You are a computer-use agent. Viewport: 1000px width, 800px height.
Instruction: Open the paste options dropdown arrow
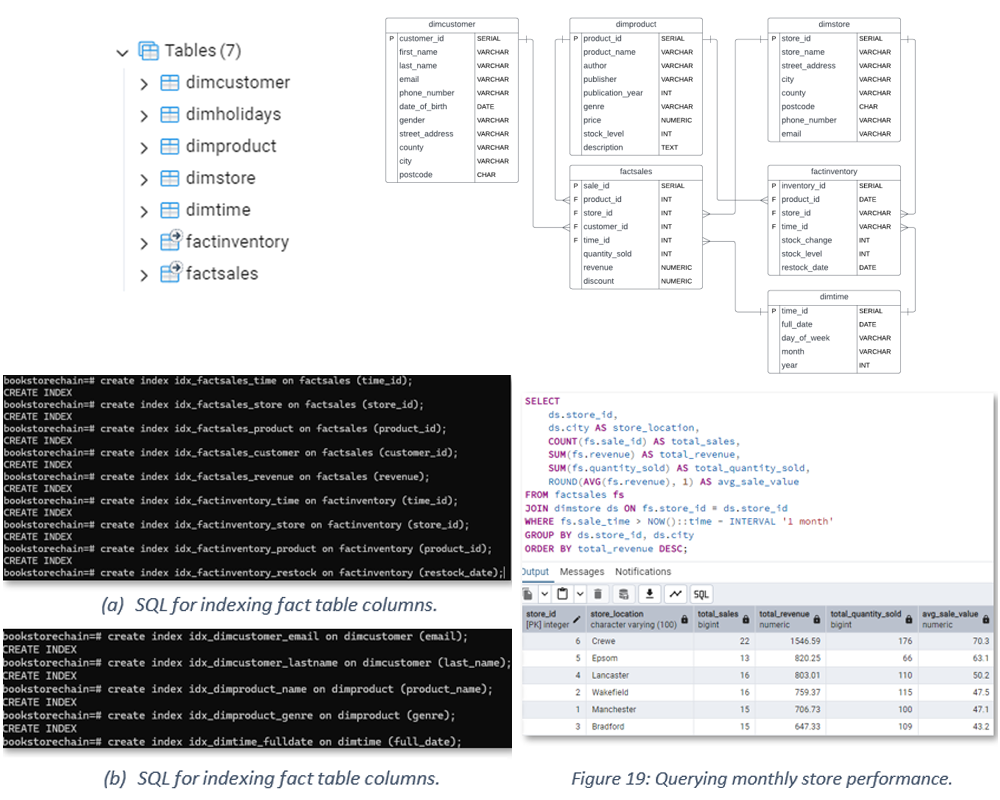click(580, 595)
